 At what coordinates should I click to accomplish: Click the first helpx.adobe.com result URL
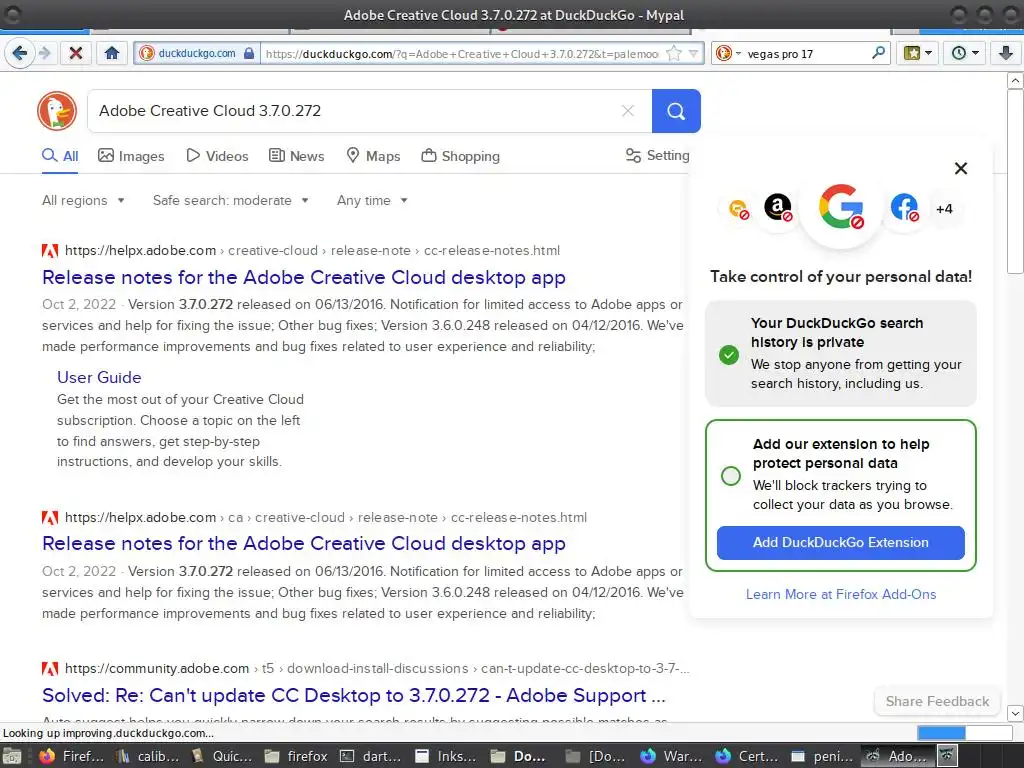[x=312, y=251]
